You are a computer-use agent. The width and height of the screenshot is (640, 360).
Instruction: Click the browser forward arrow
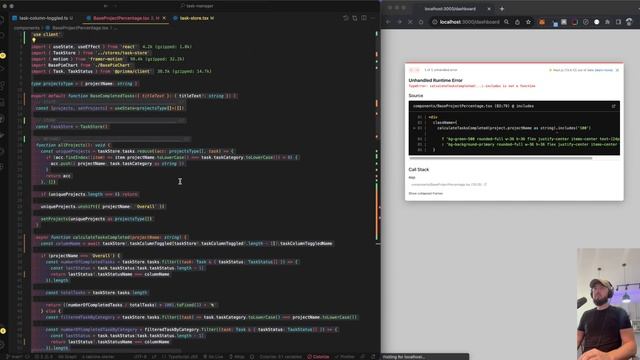point(399,22)
